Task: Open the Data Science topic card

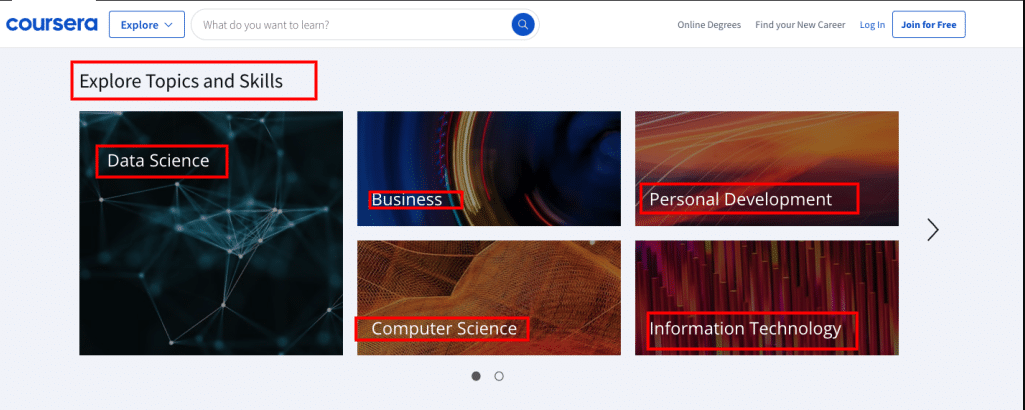Action: coord(211,233)
